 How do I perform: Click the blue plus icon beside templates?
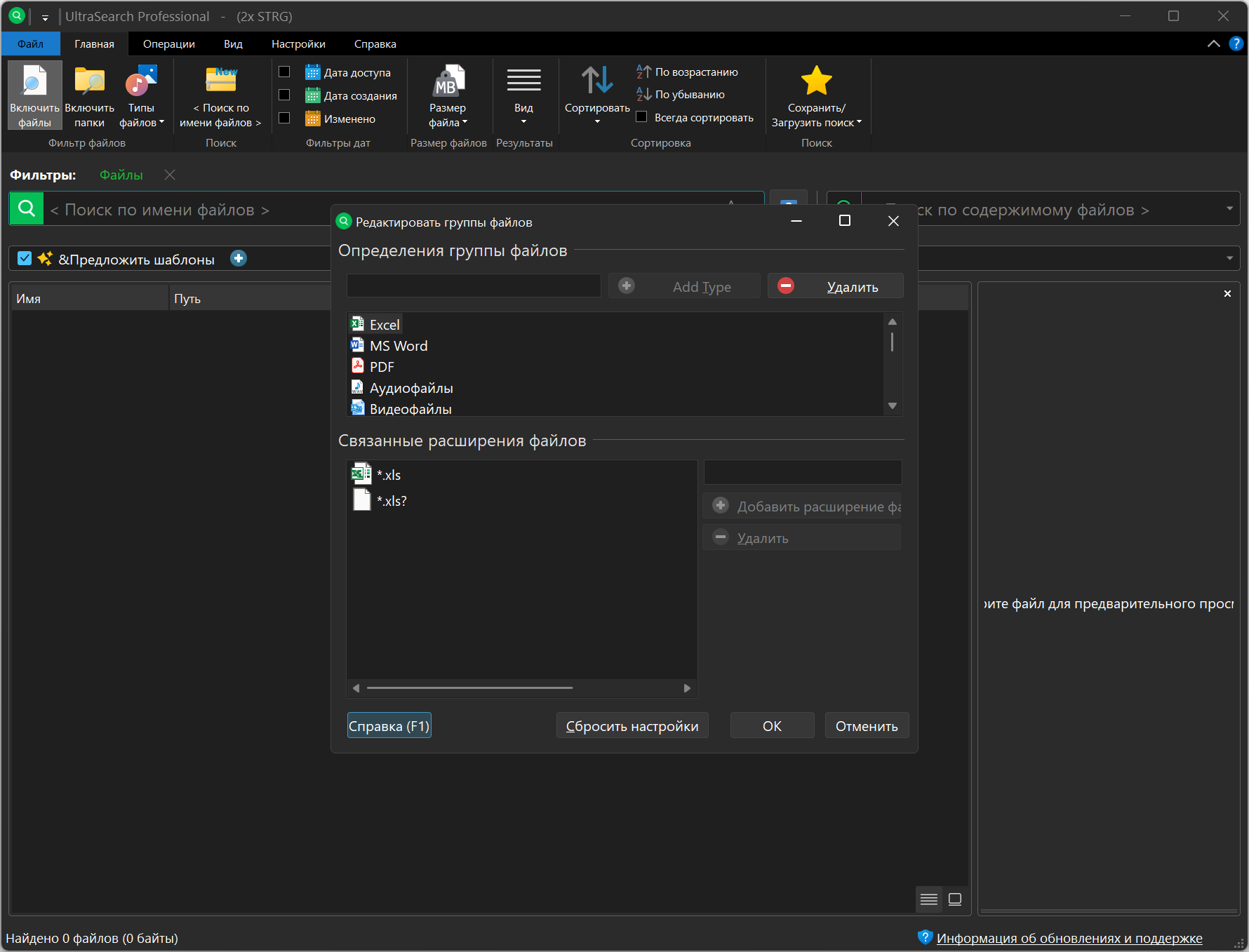[x=239, y=258]
